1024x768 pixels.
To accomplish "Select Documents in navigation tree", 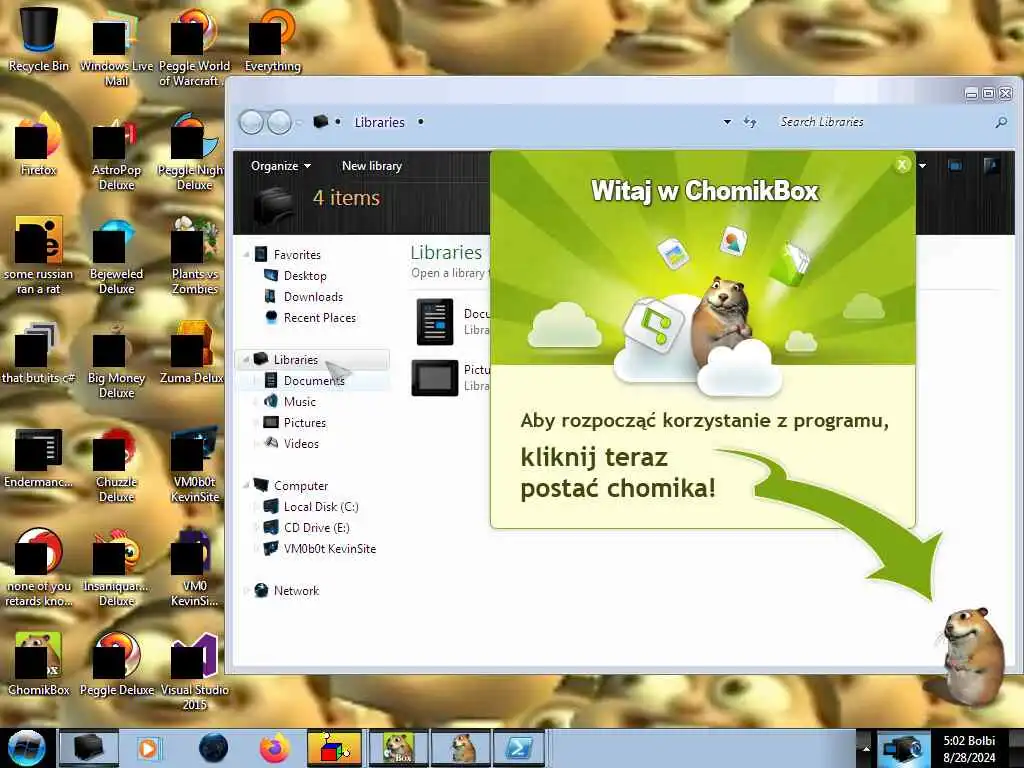I will (x=313, y=381).
